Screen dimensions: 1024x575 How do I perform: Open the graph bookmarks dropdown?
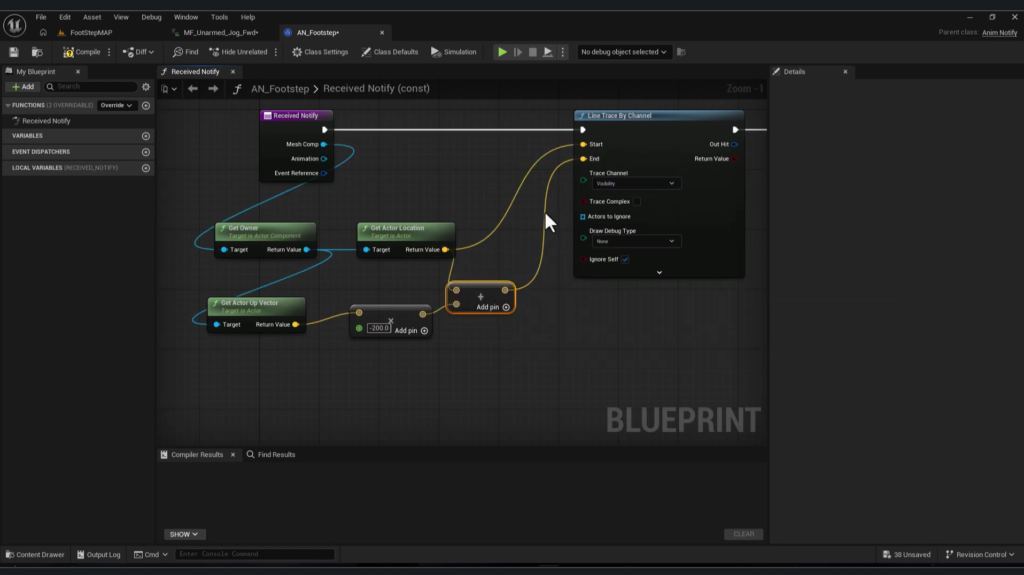(169, 89)
